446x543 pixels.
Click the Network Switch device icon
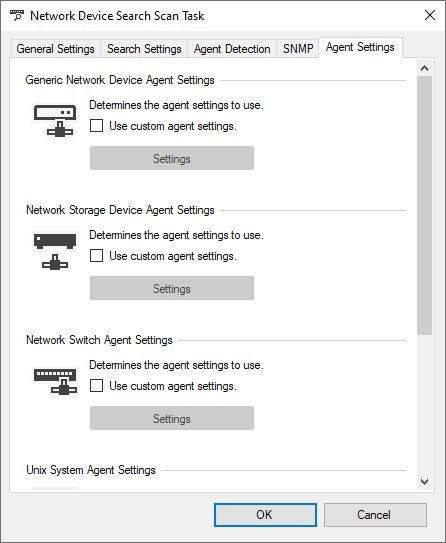pyautogui.click(x=55, y=381)
